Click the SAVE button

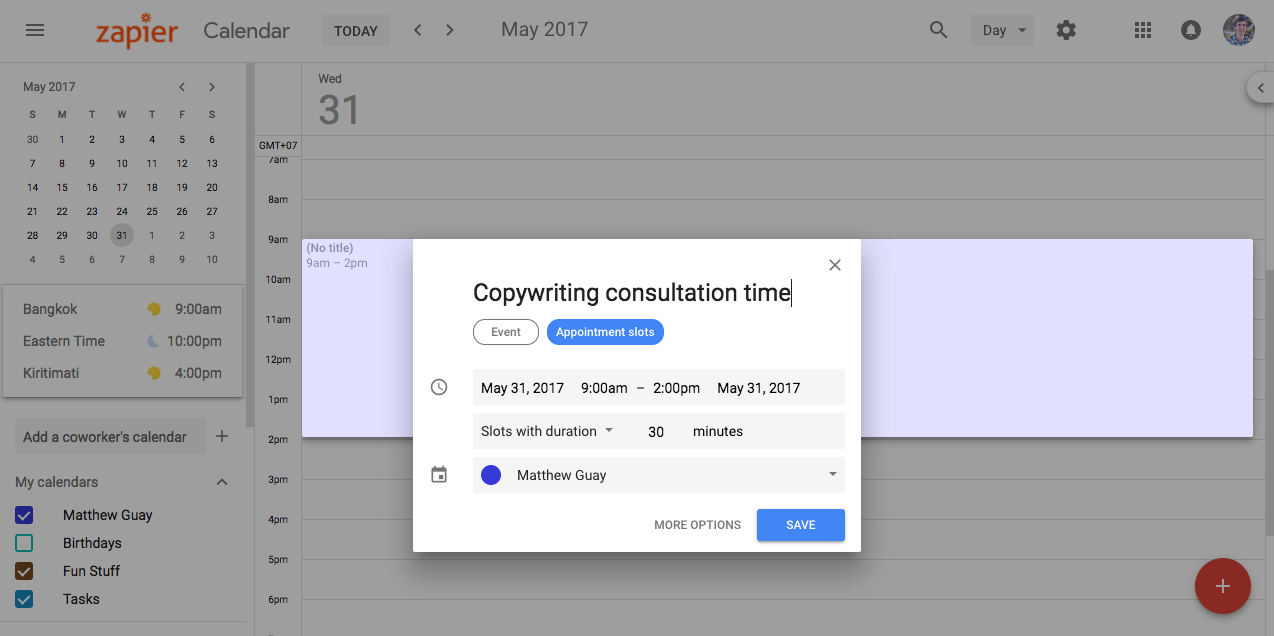[801, 525]
